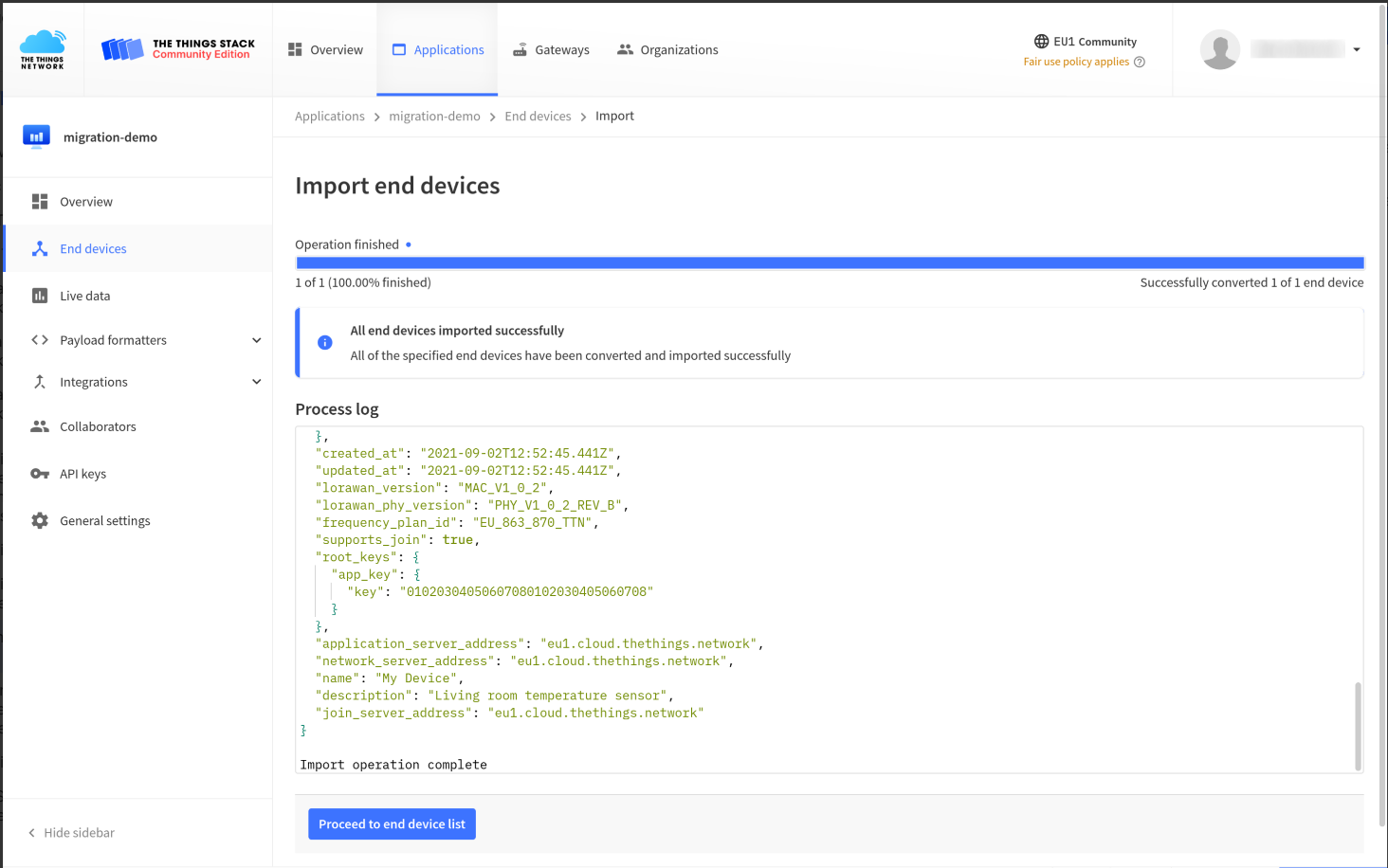Click the import progress bar

830,263
